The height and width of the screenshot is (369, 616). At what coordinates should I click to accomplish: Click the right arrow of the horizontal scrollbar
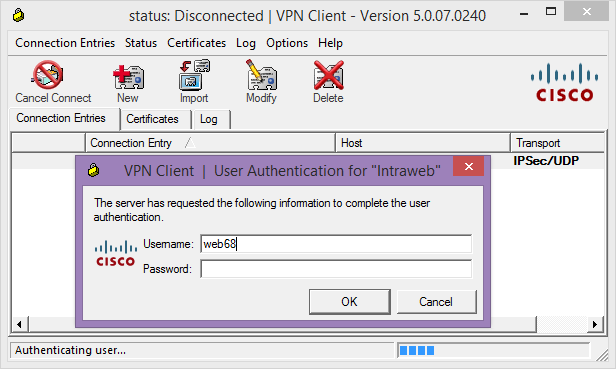click(595, 325)
